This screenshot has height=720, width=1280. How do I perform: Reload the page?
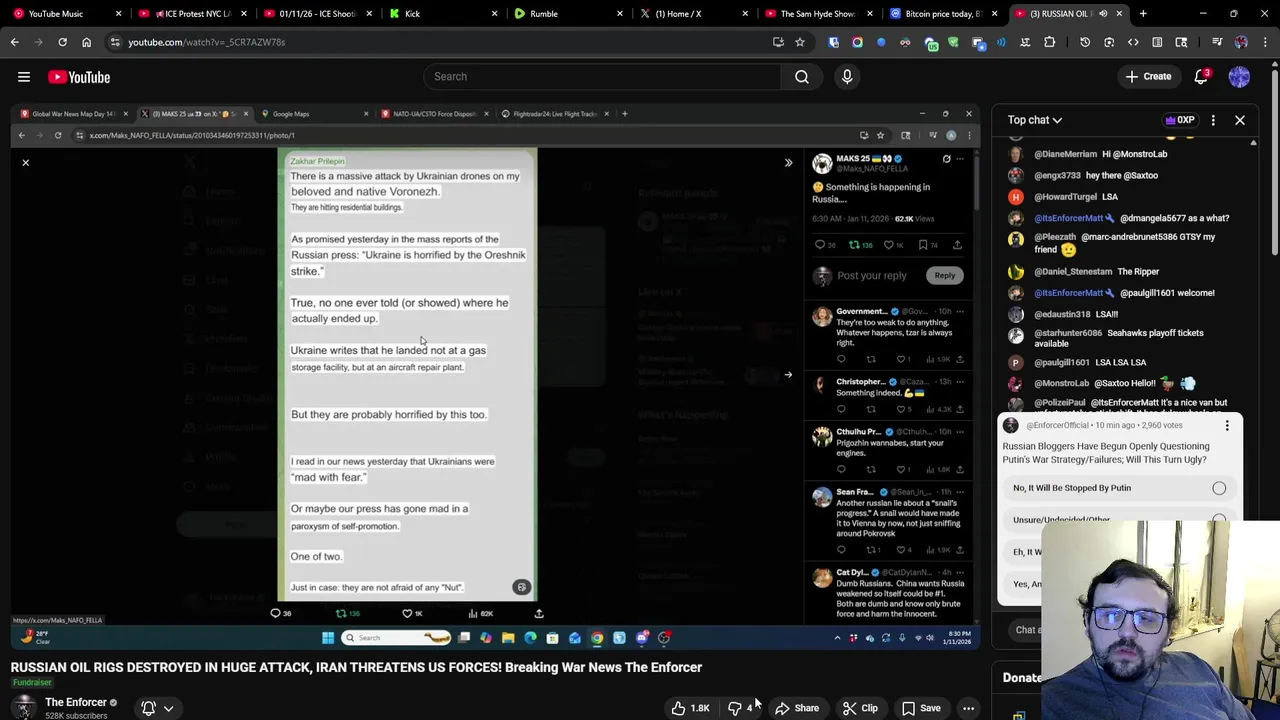click(x=62, y=42)
